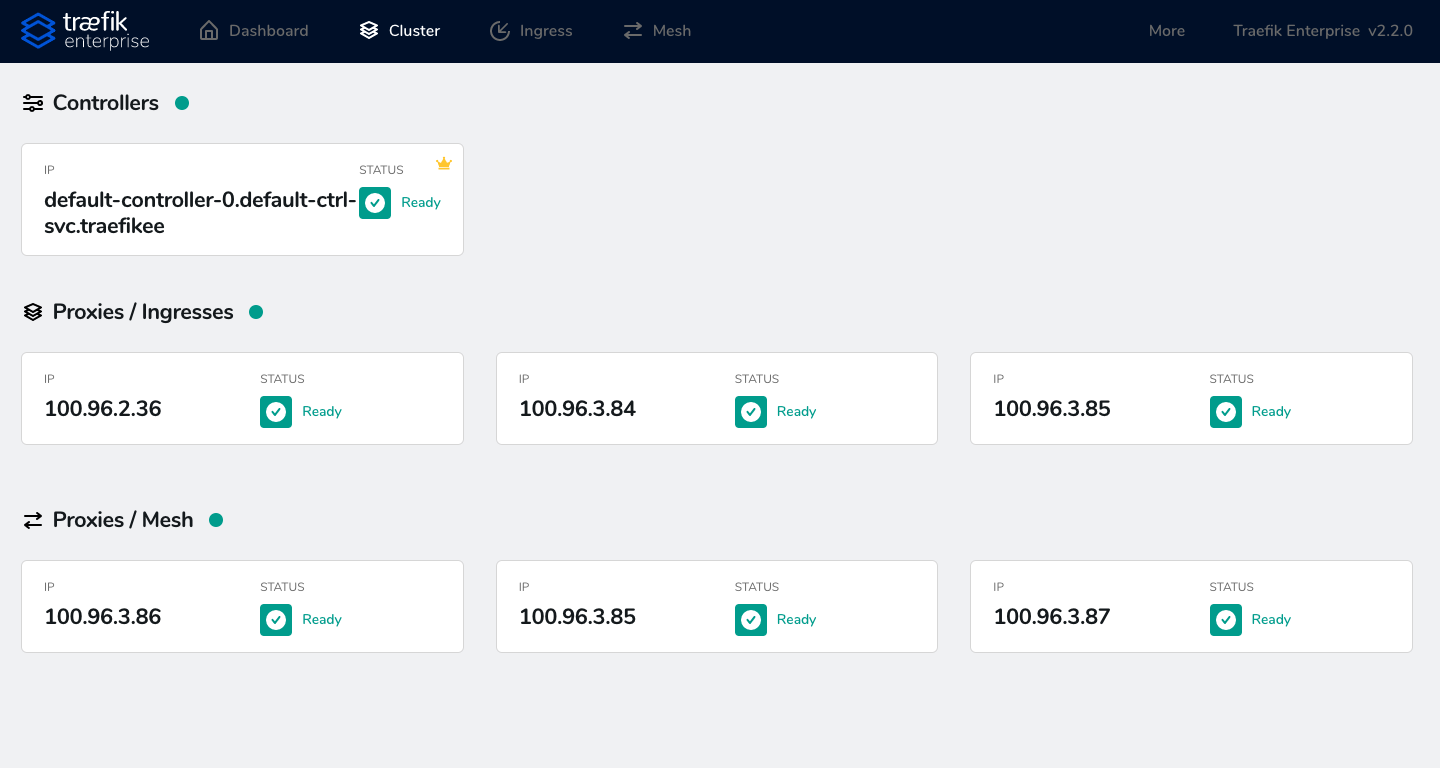
Task: Click the stacked layers icon beside Cluster
Action: click(368, 30)
